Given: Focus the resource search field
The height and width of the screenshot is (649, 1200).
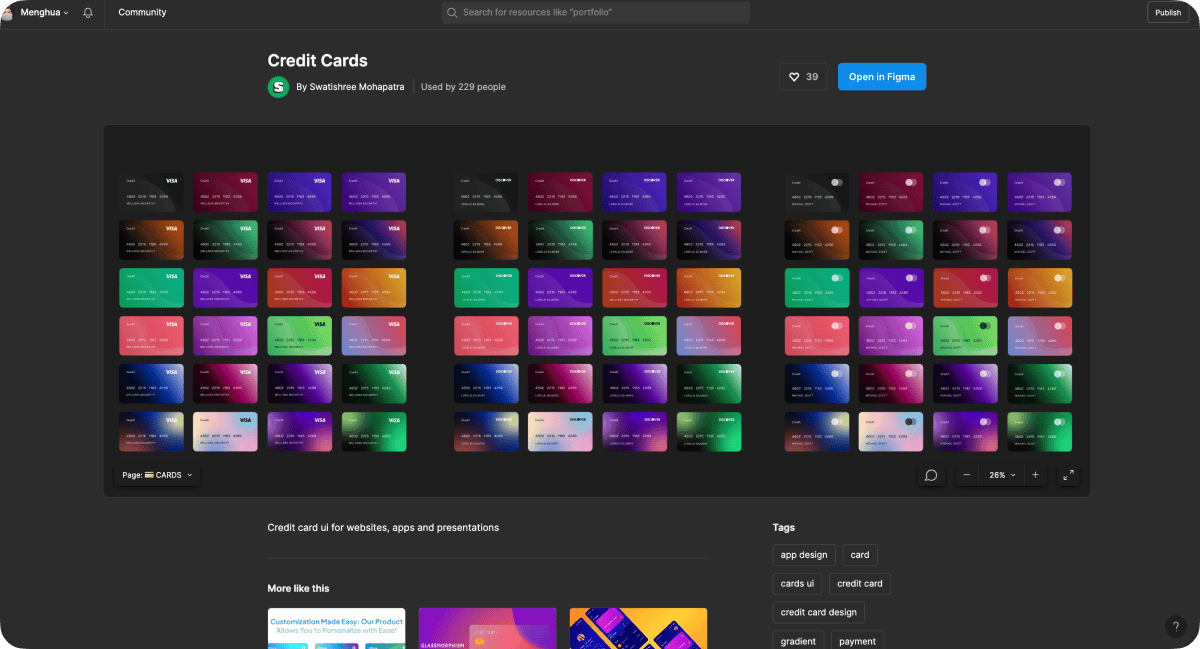Looking at the screenshot, I should [596, 13].
